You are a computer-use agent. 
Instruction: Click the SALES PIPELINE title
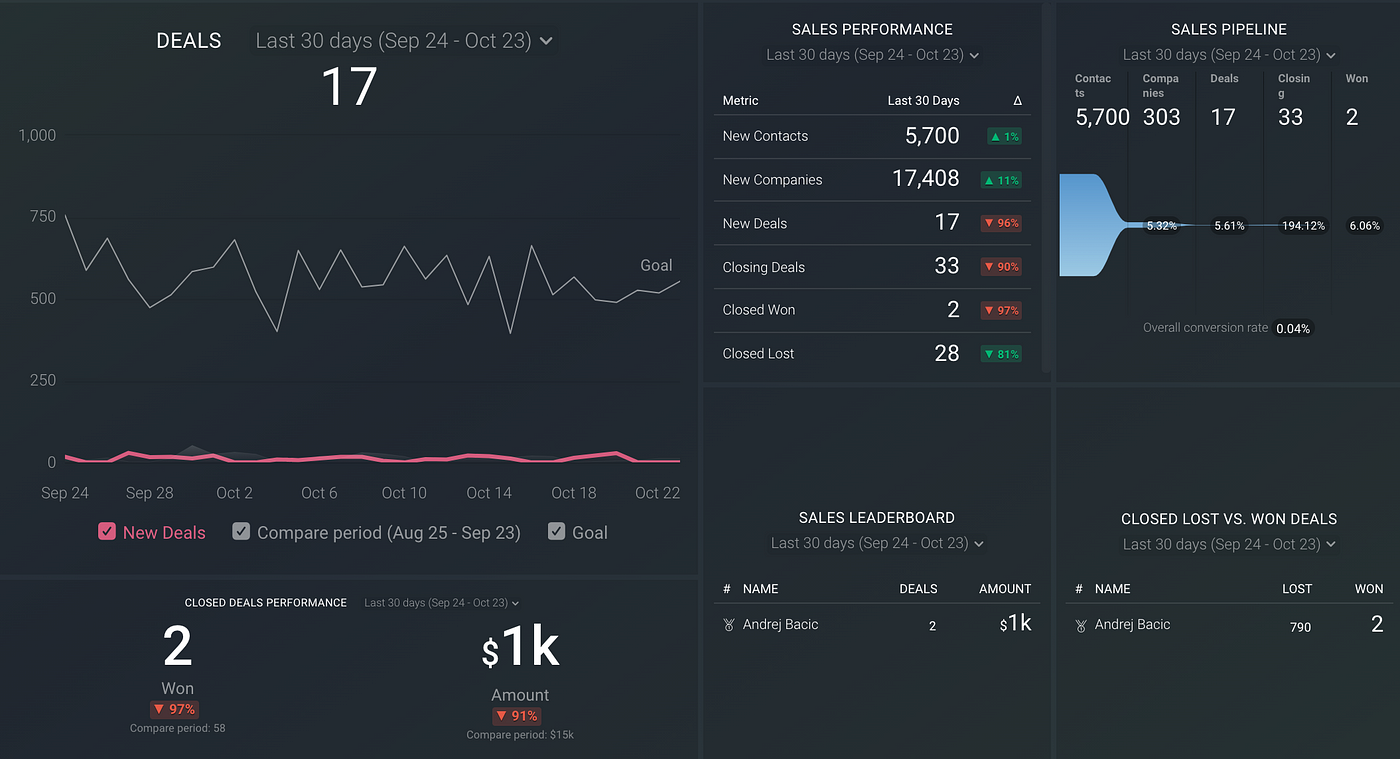(x=1229, y=30)
